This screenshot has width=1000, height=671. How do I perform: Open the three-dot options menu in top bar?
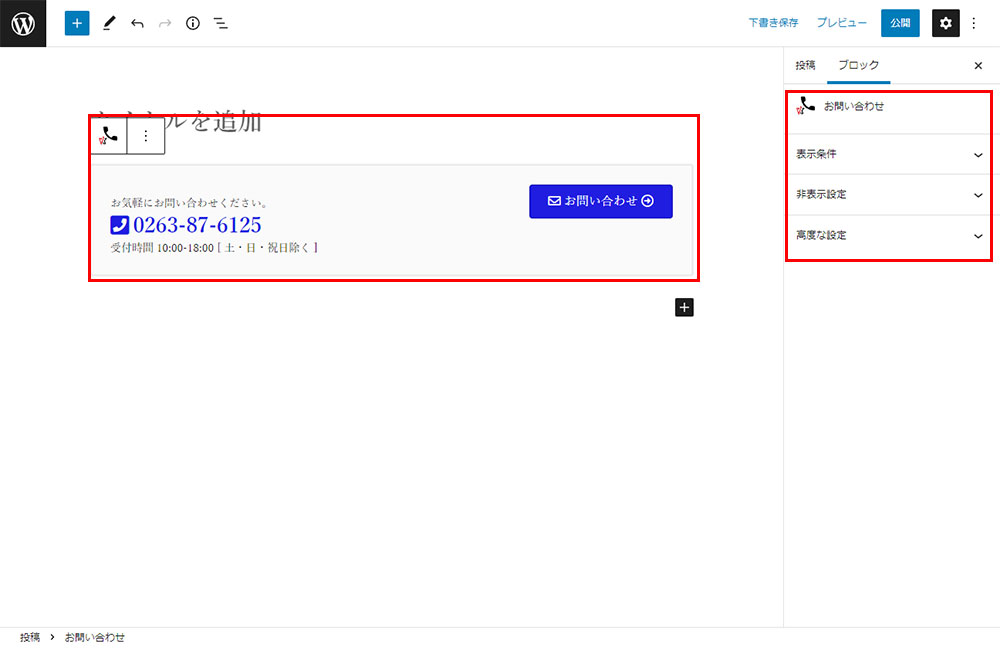[x=974, y=23]
